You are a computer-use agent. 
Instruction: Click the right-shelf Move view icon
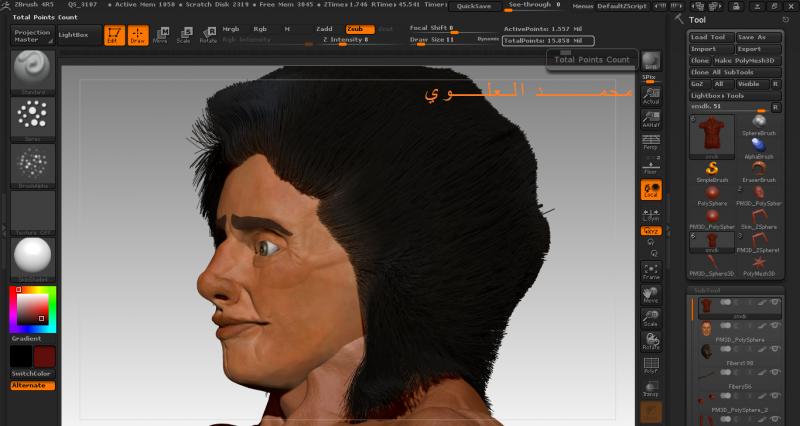coord(651,295)
